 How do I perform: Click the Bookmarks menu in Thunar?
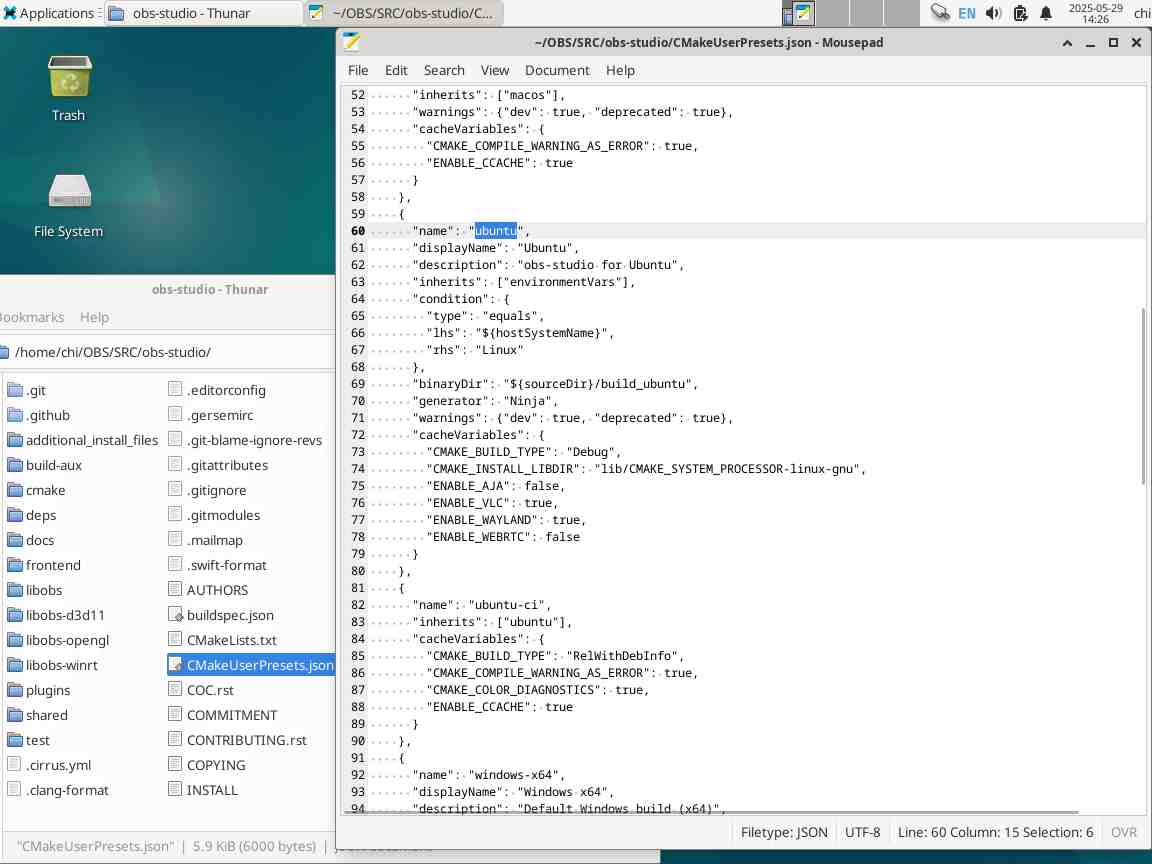click(30, 317)
